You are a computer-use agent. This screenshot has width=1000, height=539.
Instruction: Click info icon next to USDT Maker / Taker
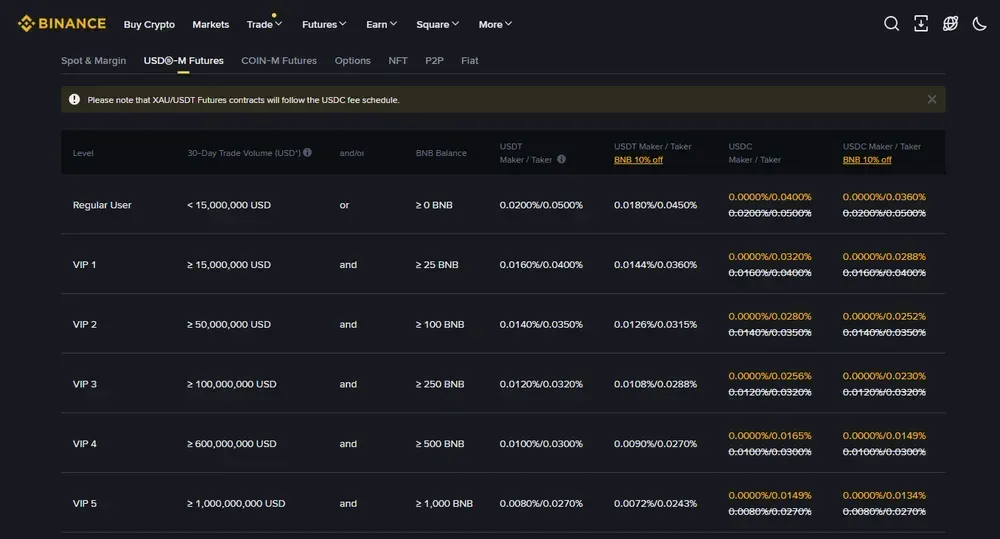(561, 159)
